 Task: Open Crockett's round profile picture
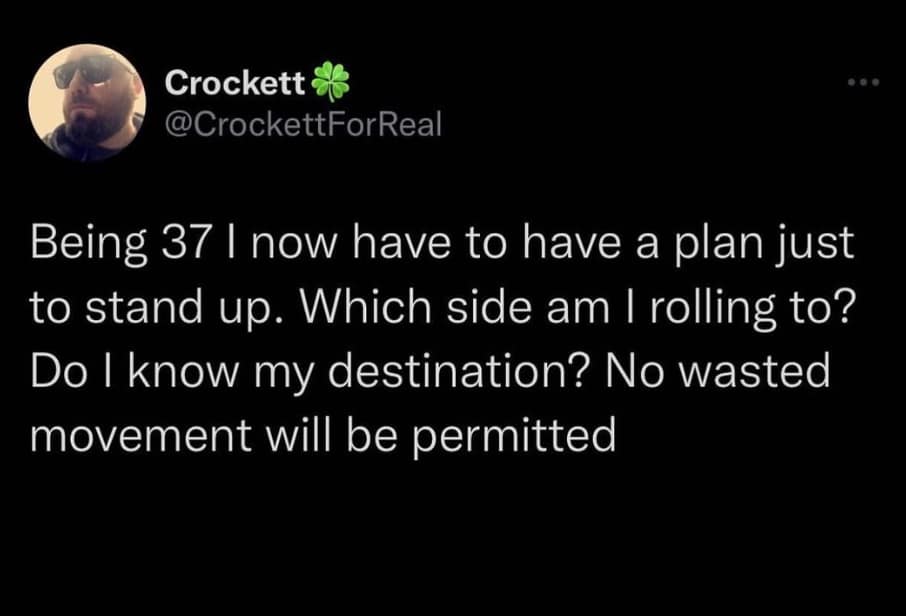pos(87,103)
